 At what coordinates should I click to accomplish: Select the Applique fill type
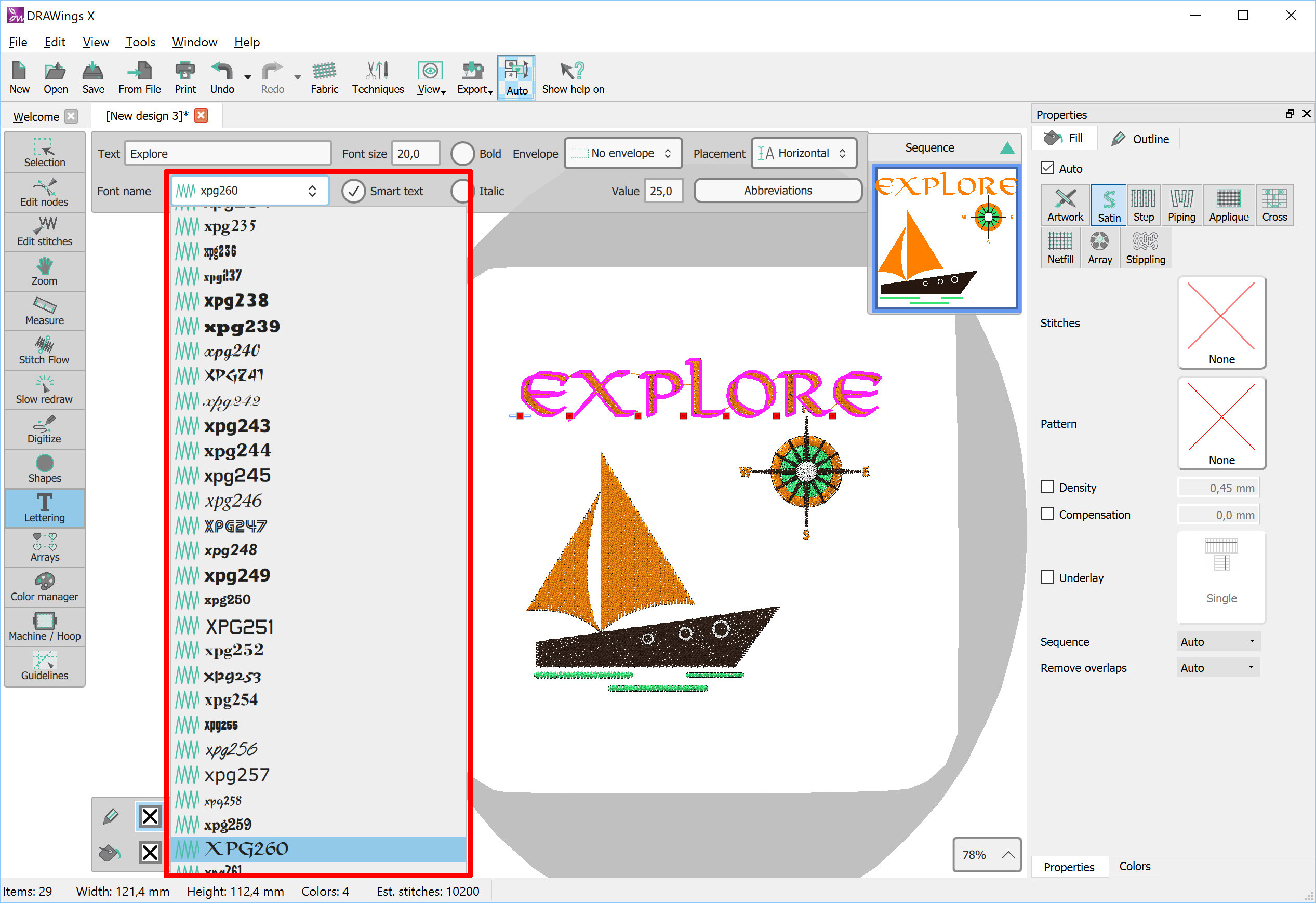[x=1228, y=206]
